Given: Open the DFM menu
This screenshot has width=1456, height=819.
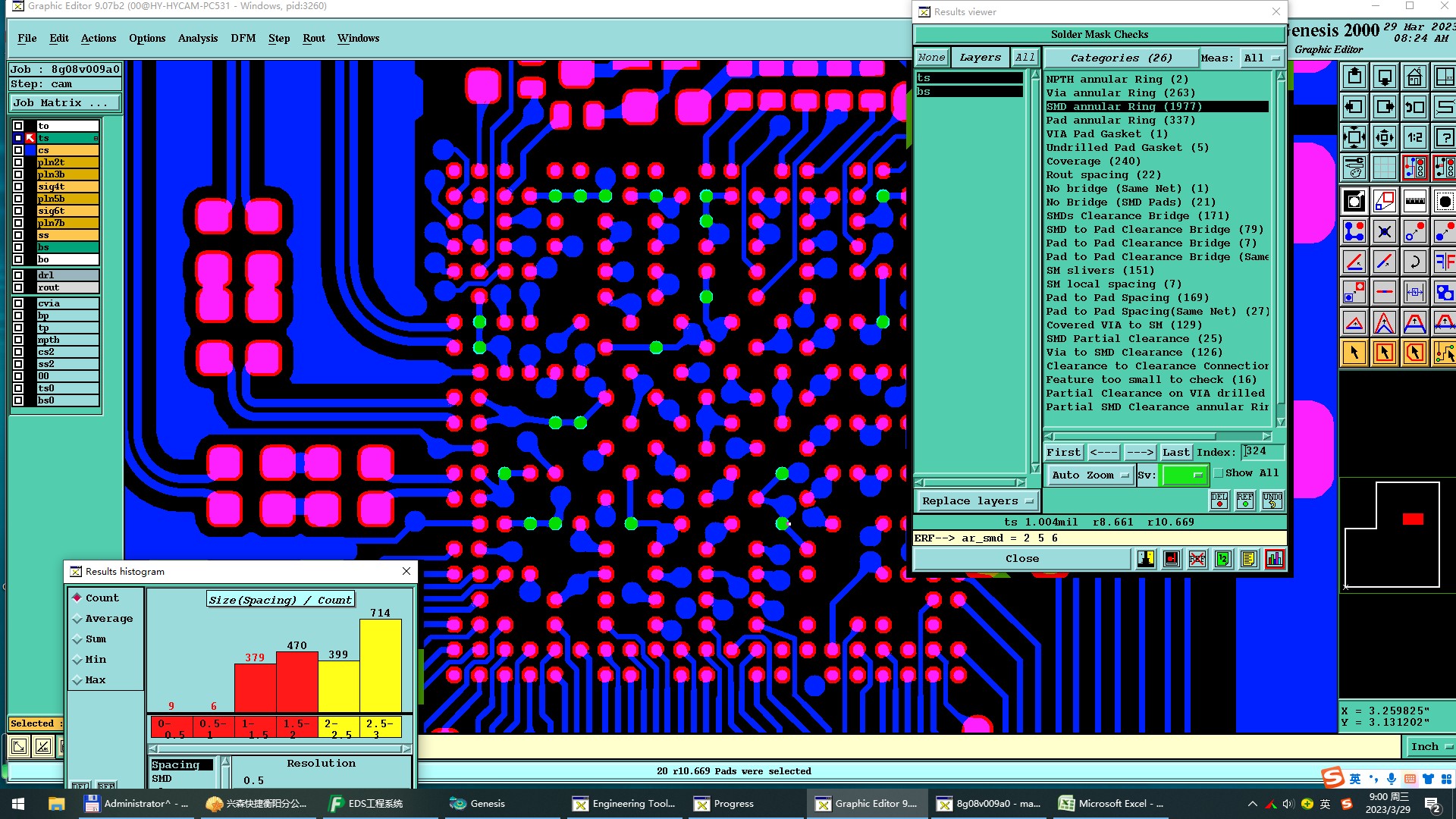Looking at the screenshot, I should tap(243, 38).
